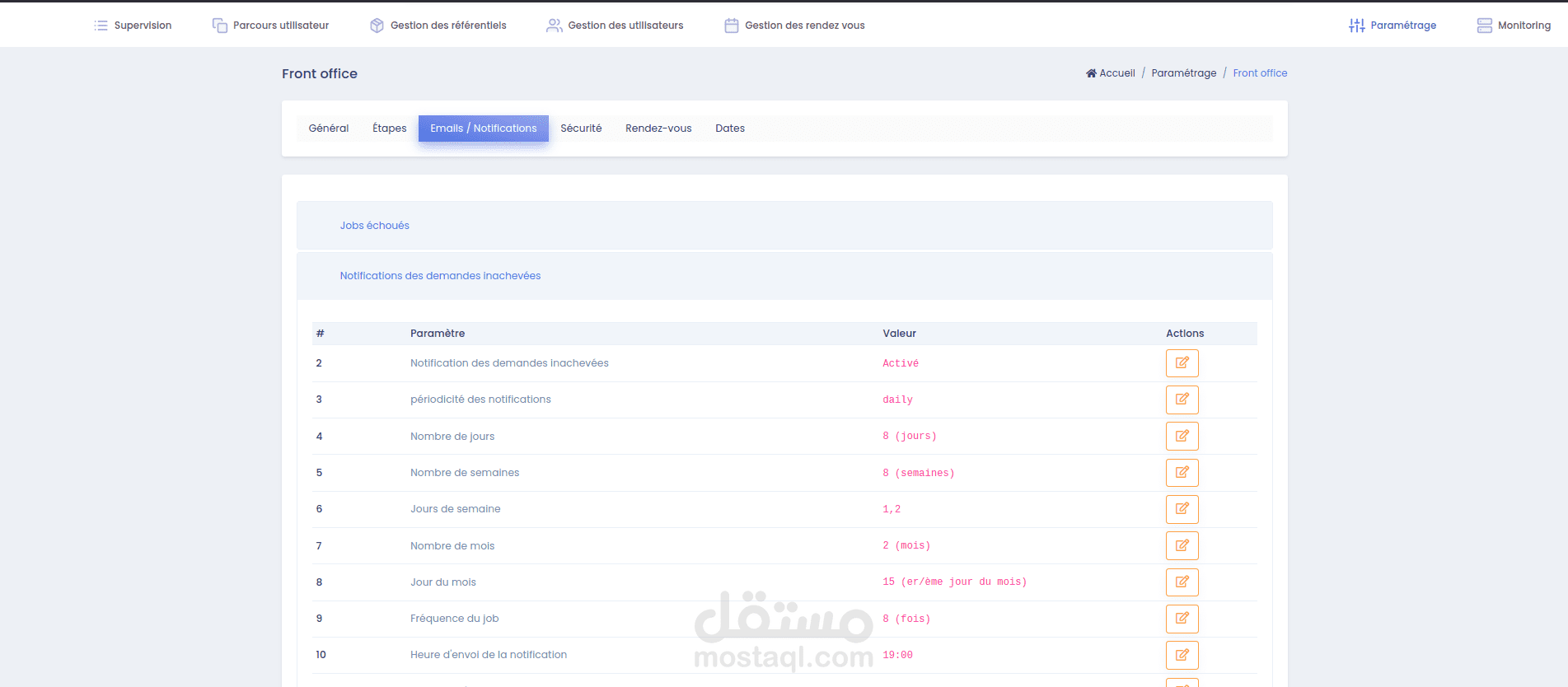1568x687 pixels.
Task: Open the Monitoring menu
Action: [x=1514, y=26]
